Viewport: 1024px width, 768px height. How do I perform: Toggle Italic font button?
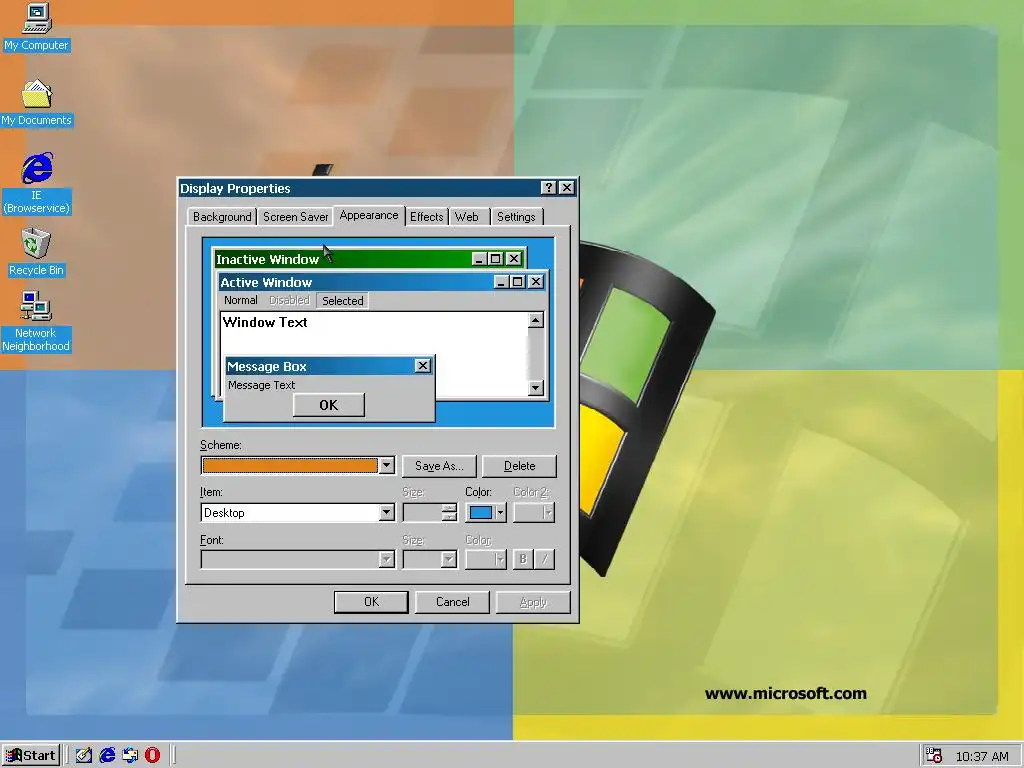coord(545,560)
